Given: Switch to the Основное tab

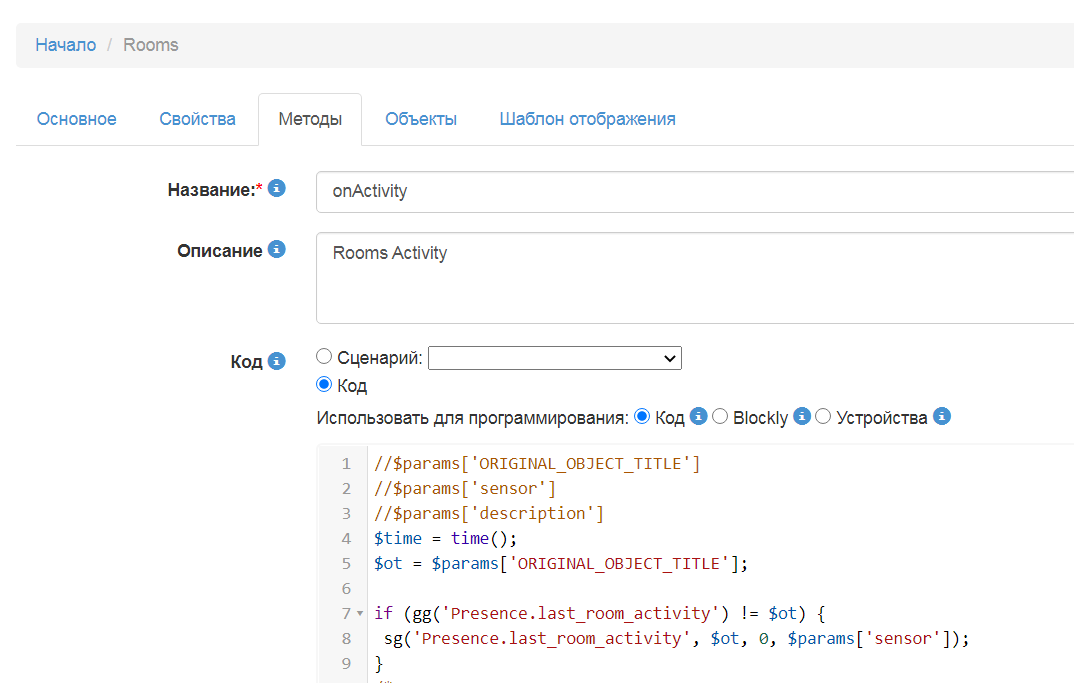Looking at the screenshot, I should coord(77,119).
